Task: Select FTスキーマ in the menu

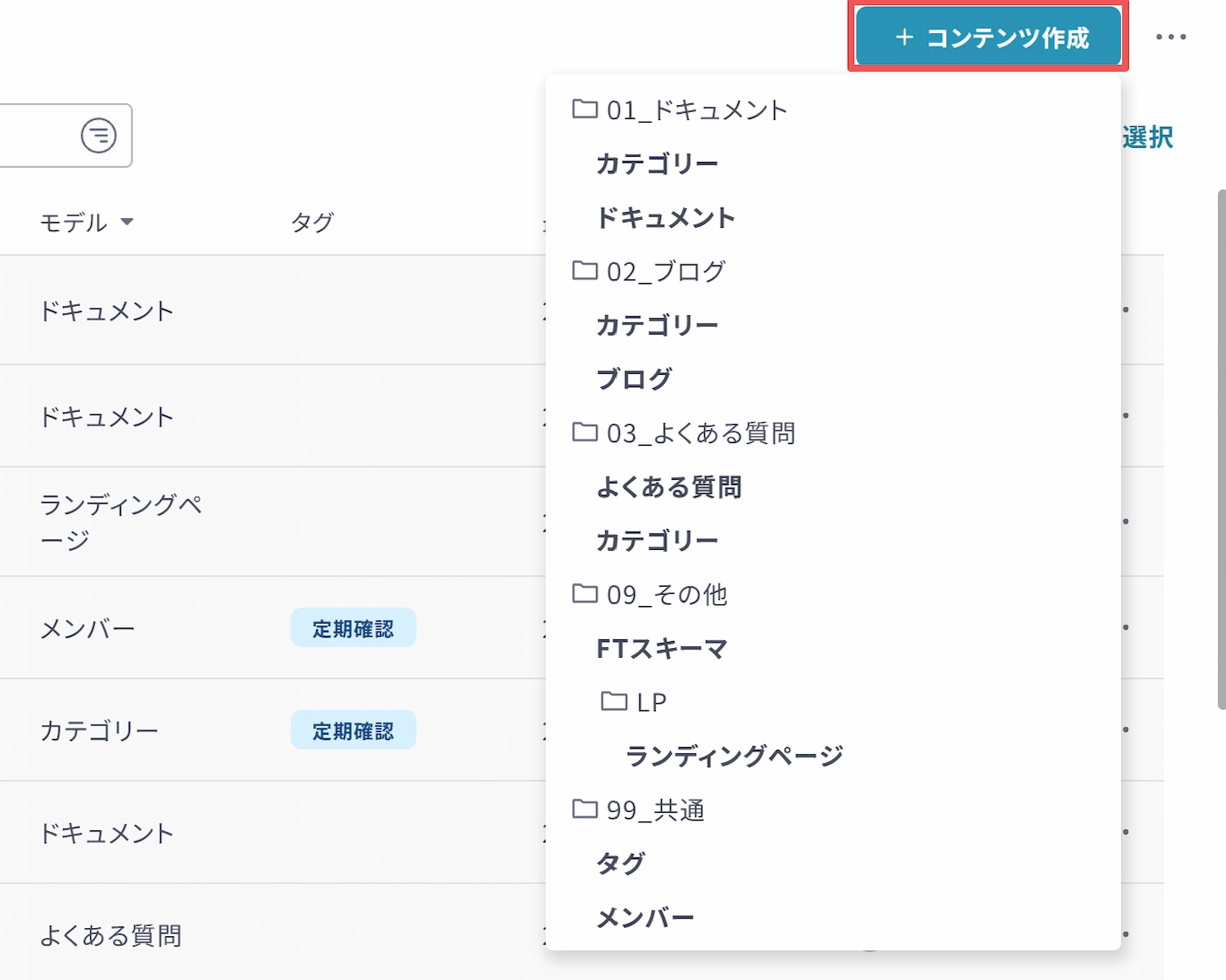Action: pyautogui.click(x=661, y=649)
